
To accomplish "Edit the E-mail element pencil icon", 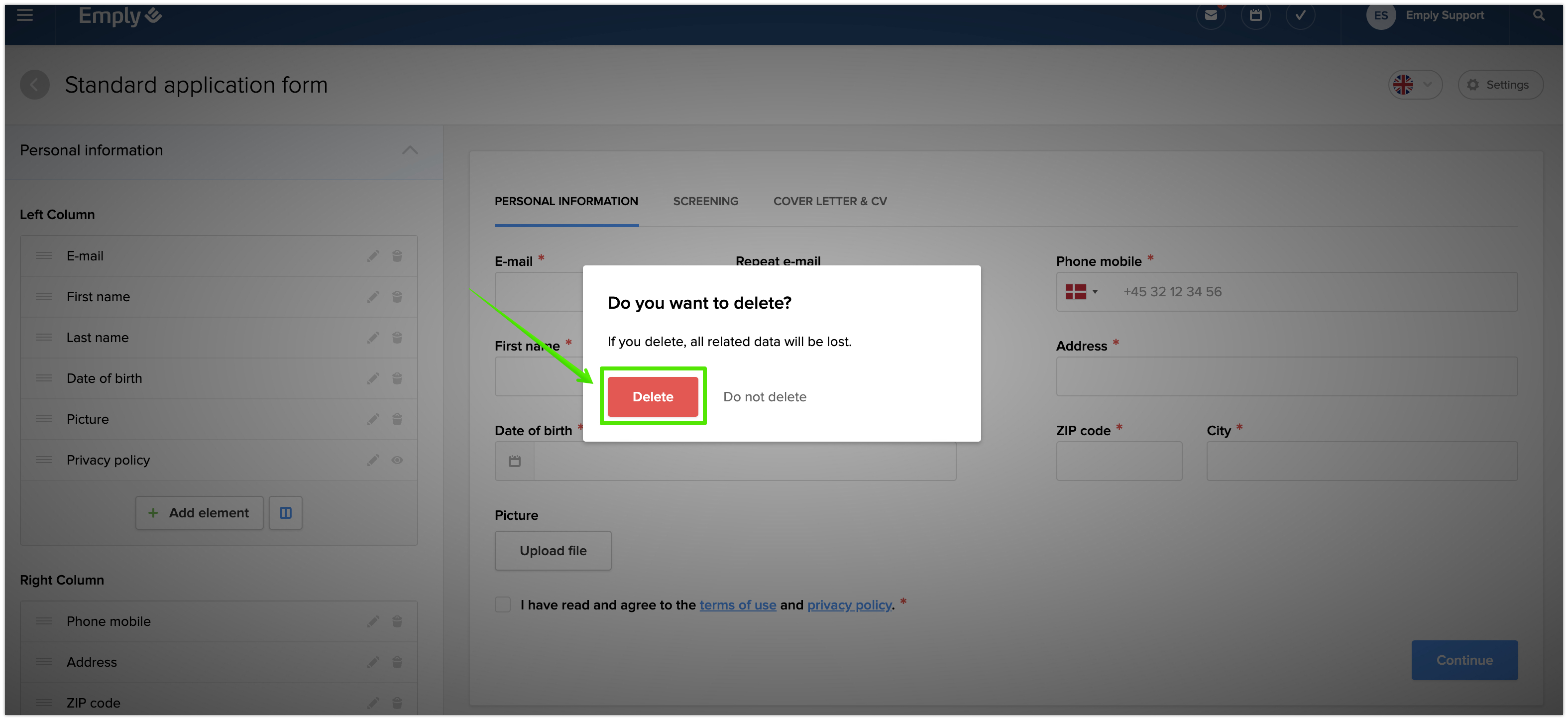I will (x=373, y=256).
